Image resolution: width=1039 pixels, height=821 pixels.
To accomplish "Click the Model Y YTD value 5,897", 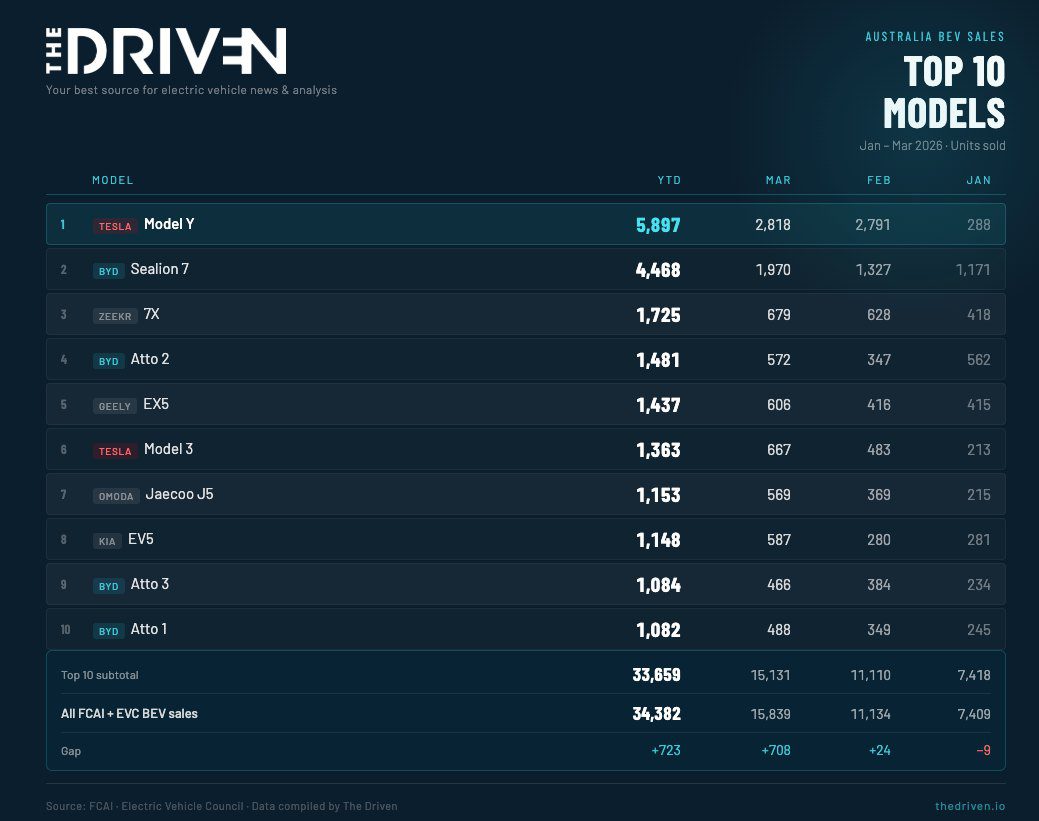I will (658, 225).
